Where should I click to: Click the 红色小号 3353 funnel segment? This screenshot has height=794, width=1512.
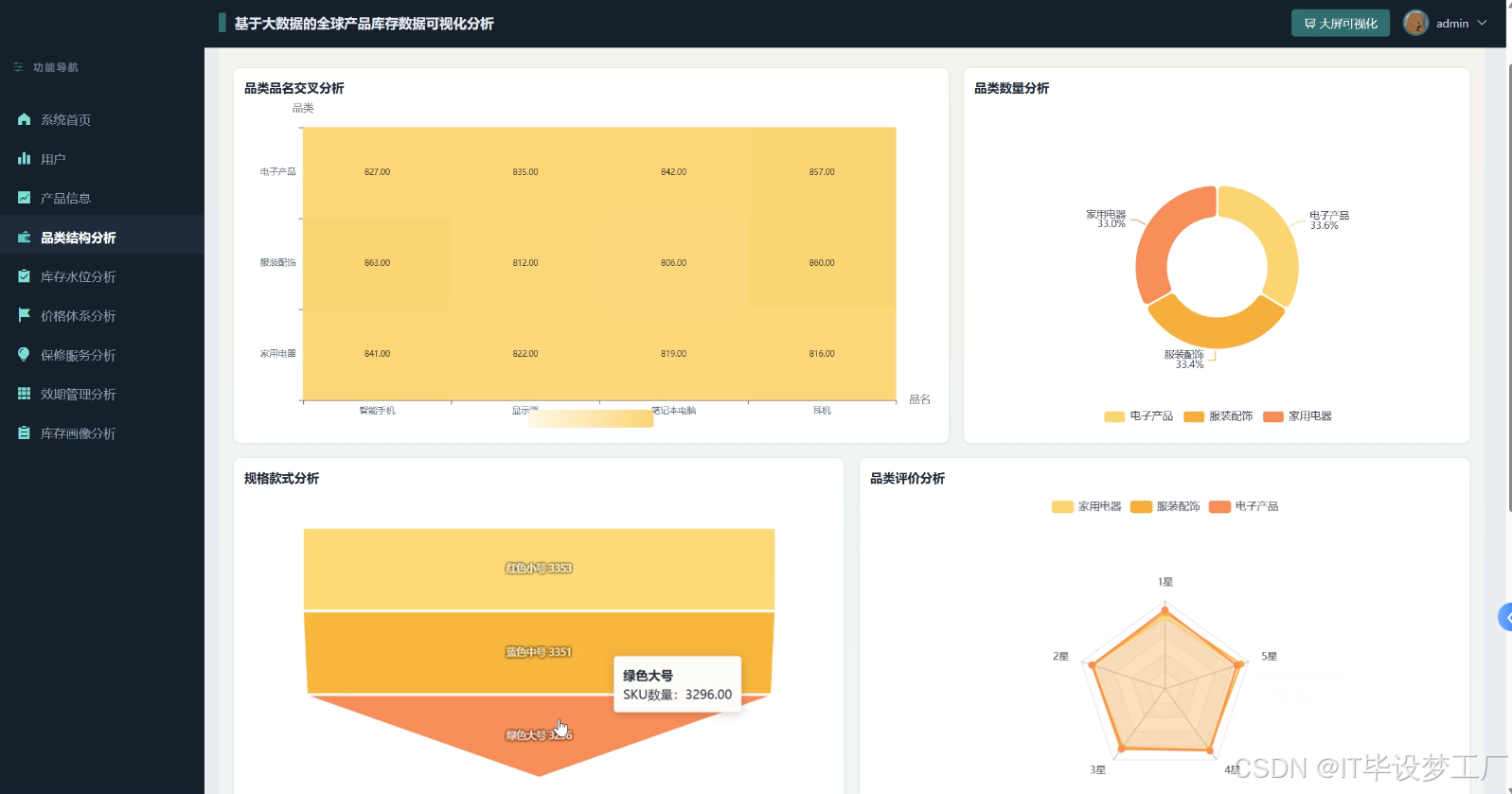pyautogui.click(x=539, y=568)
